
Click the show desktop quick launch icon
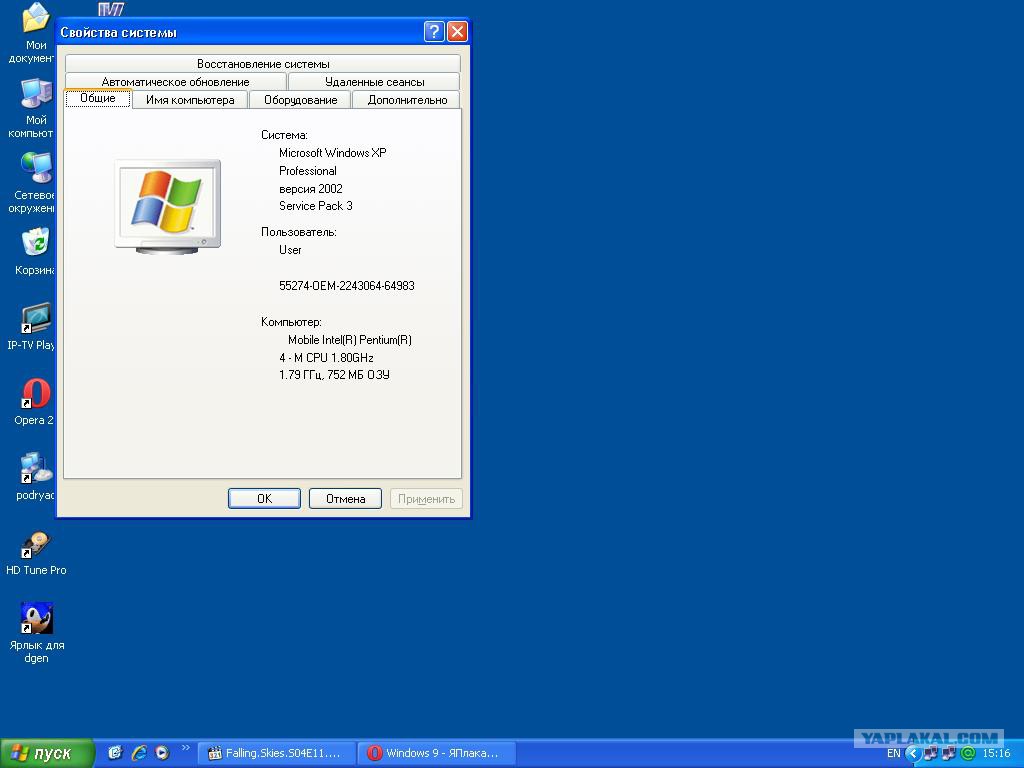point(115,753)
